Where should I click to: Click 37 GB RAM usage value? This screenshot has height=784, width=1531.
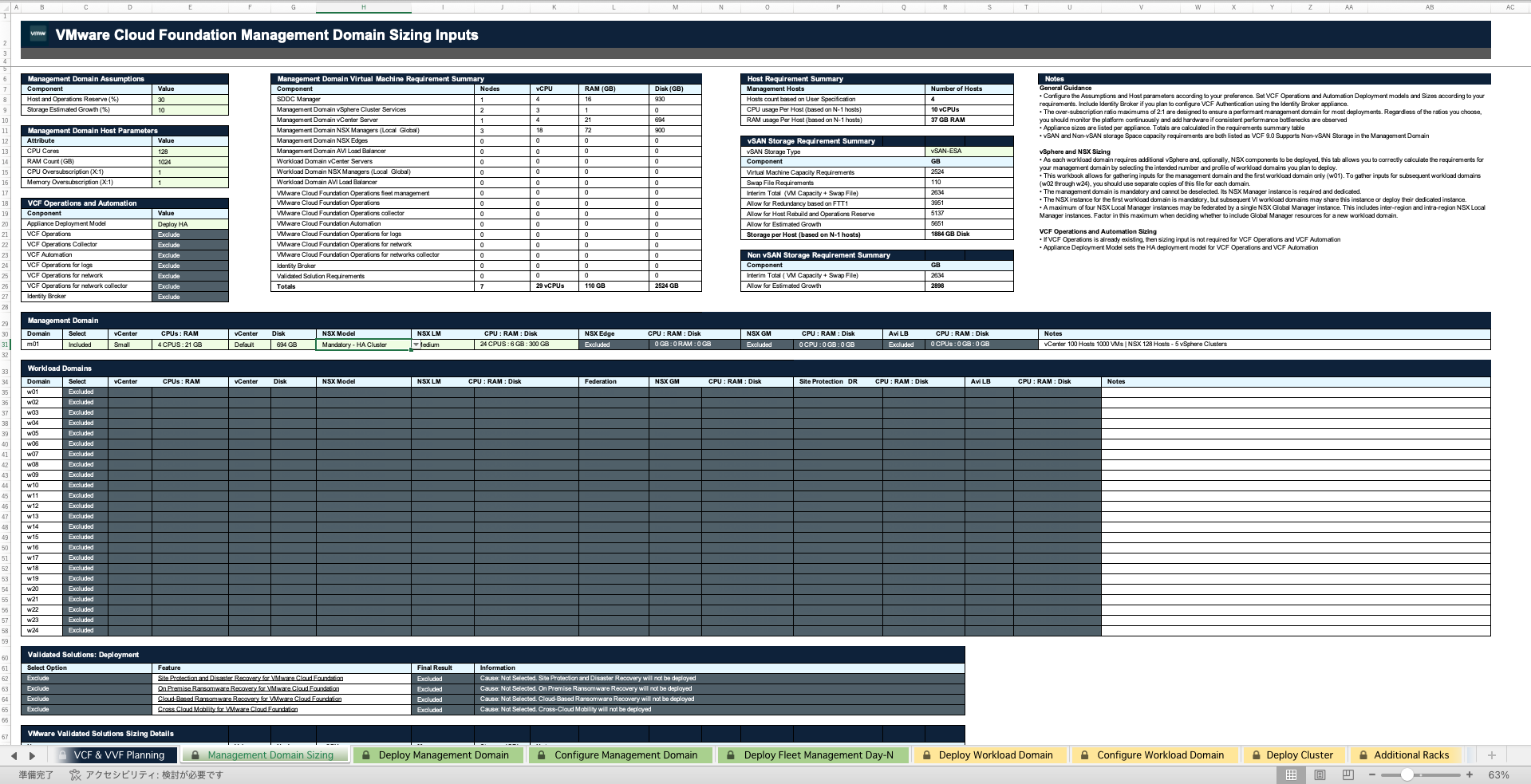pos(969,120)
